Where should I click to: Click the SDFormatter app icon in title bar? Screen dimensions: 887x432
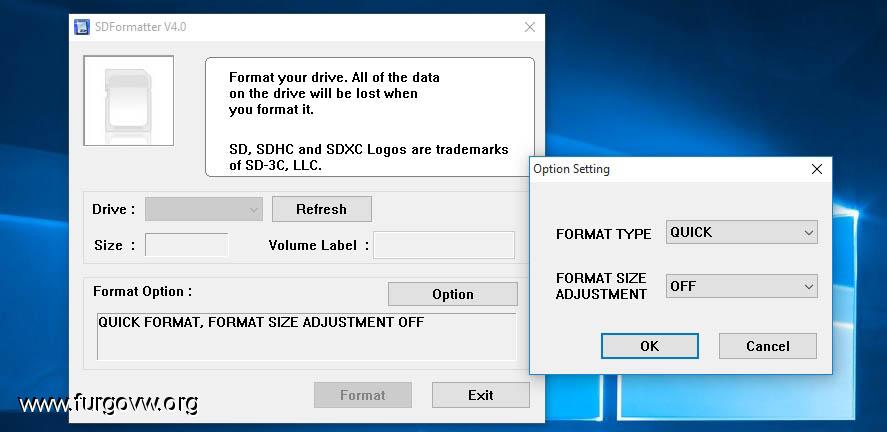(x=82, y=27)
